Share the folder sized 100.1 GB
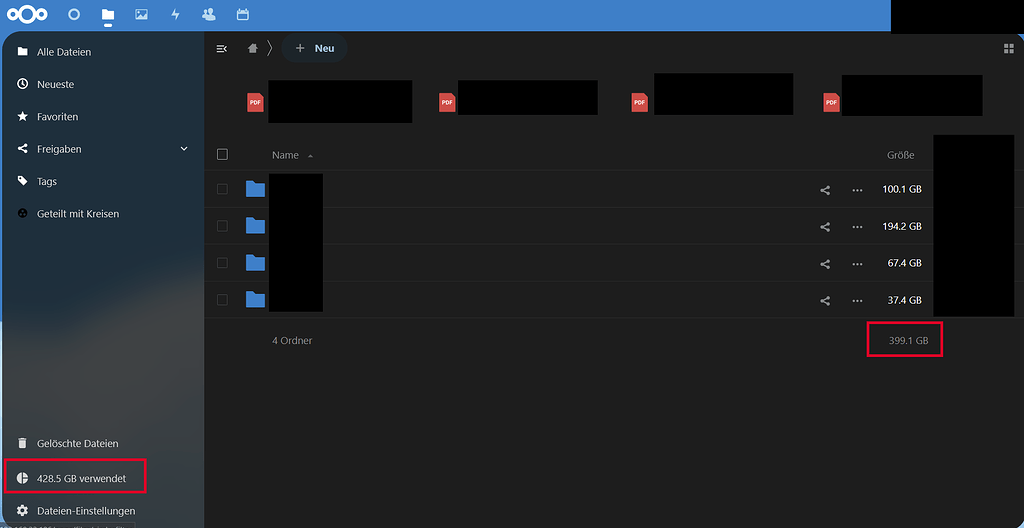 825,190
